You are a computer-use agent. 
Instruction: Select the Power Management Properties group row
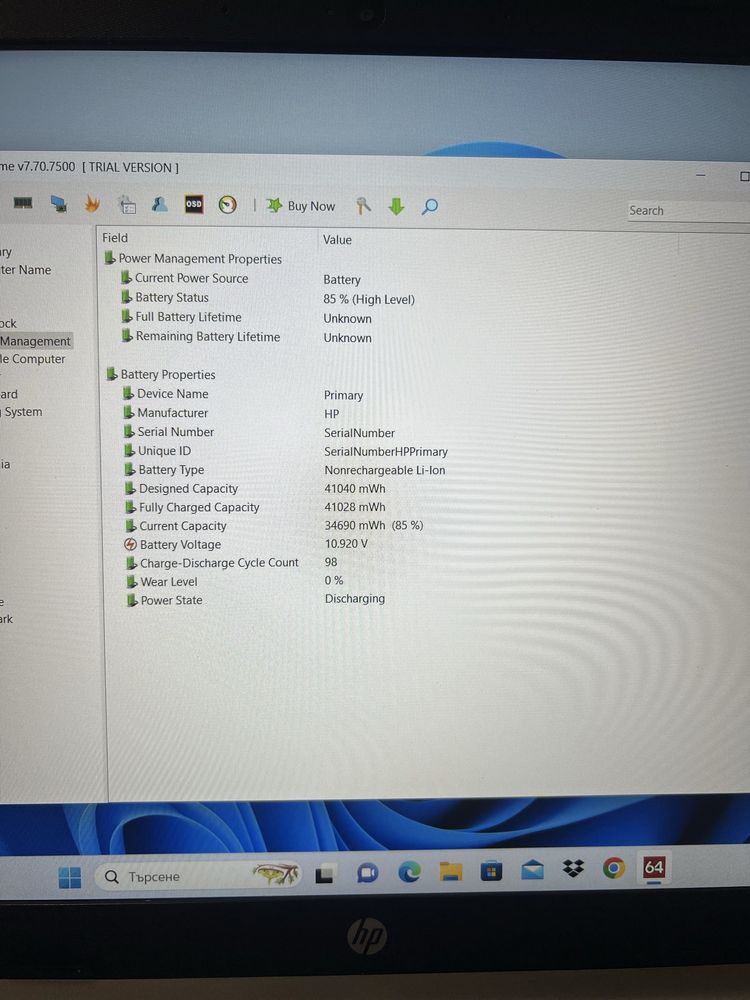pos(193,259)
